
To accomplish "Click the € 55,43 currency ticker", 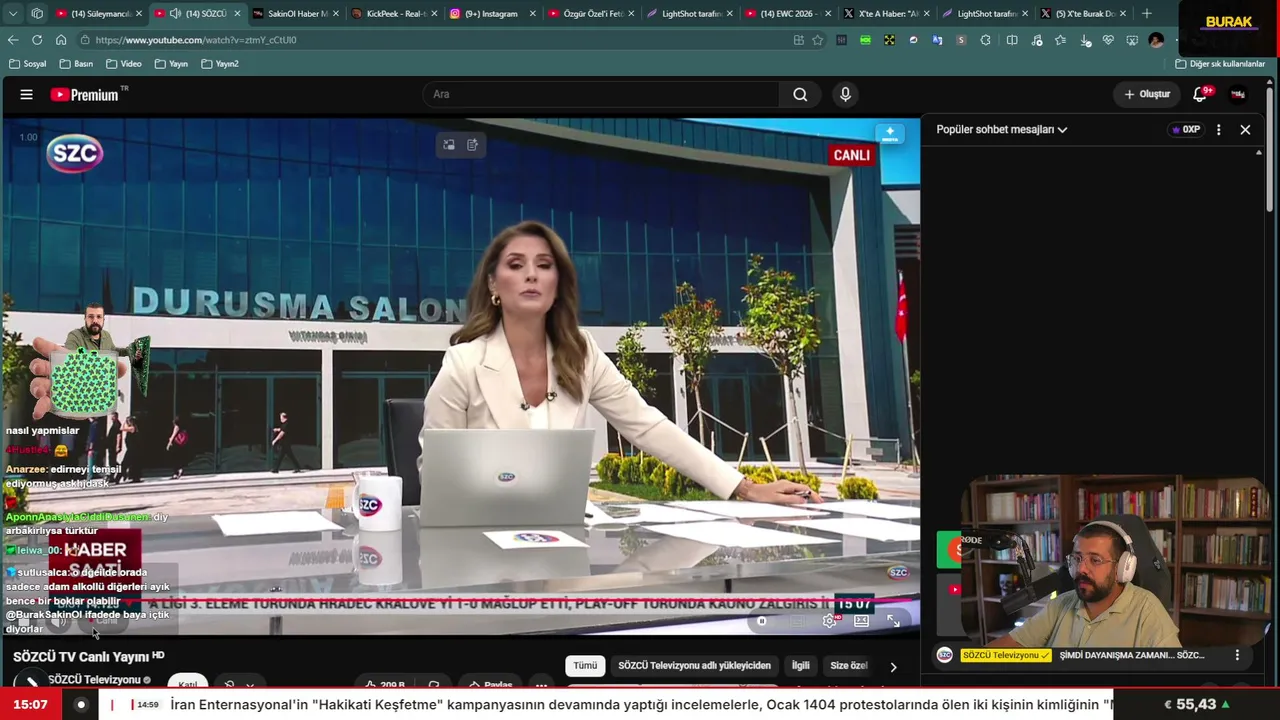I will (1197, 705).
